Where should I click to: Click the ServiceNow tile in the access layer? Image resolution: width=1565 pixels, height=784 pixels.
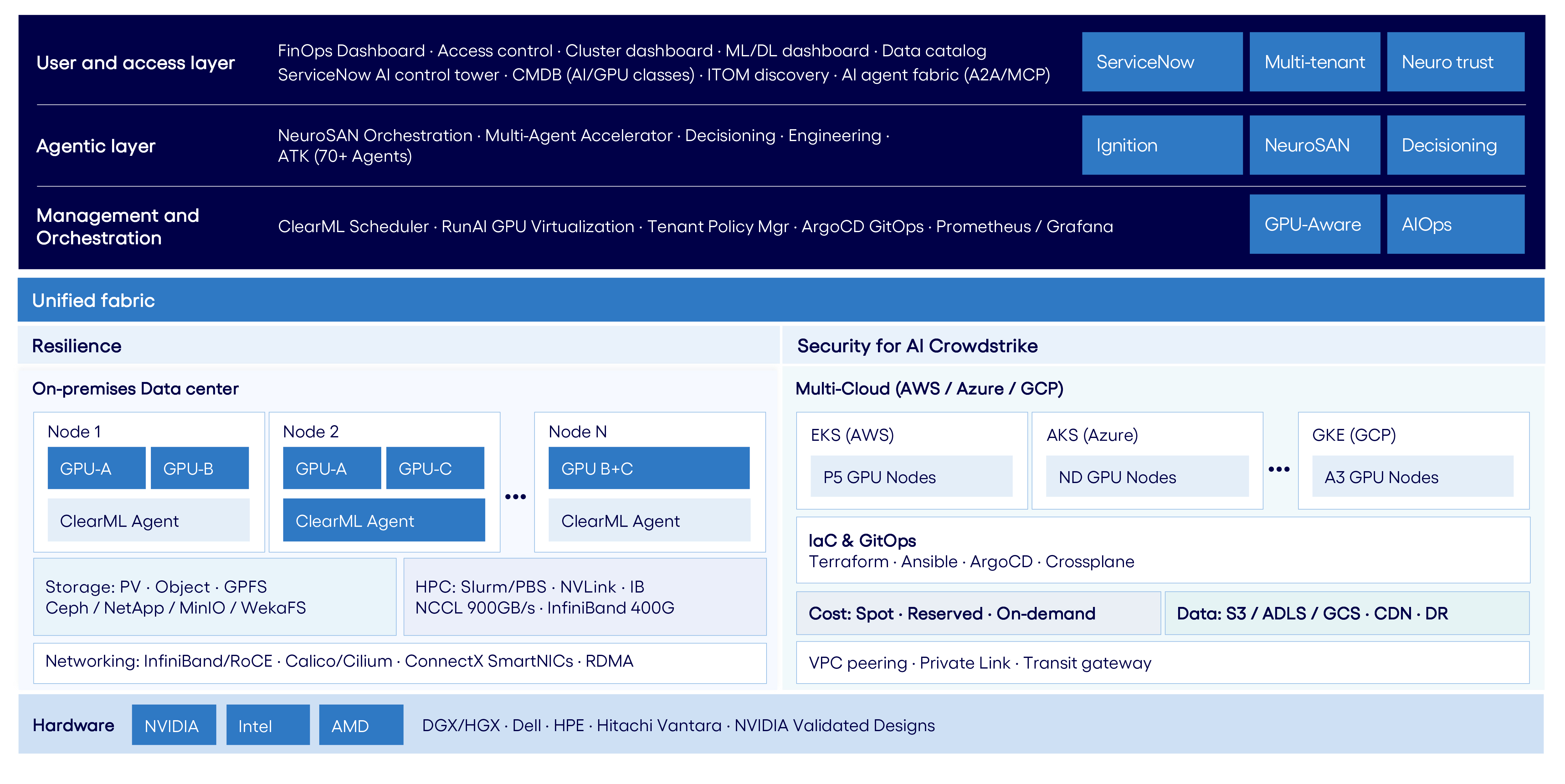pos(1162,62)
